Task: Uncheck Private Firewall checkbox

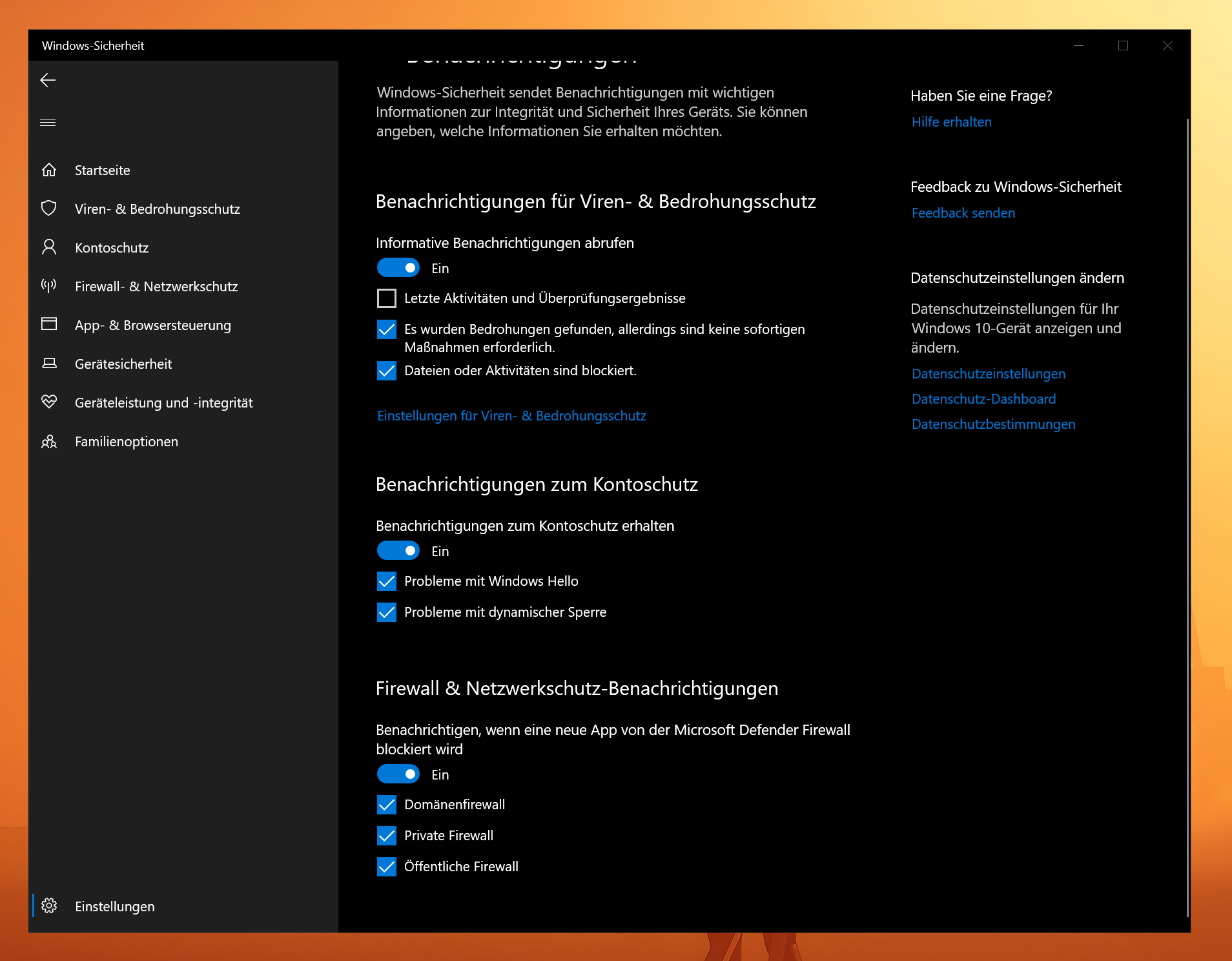Action: point(387,836)
